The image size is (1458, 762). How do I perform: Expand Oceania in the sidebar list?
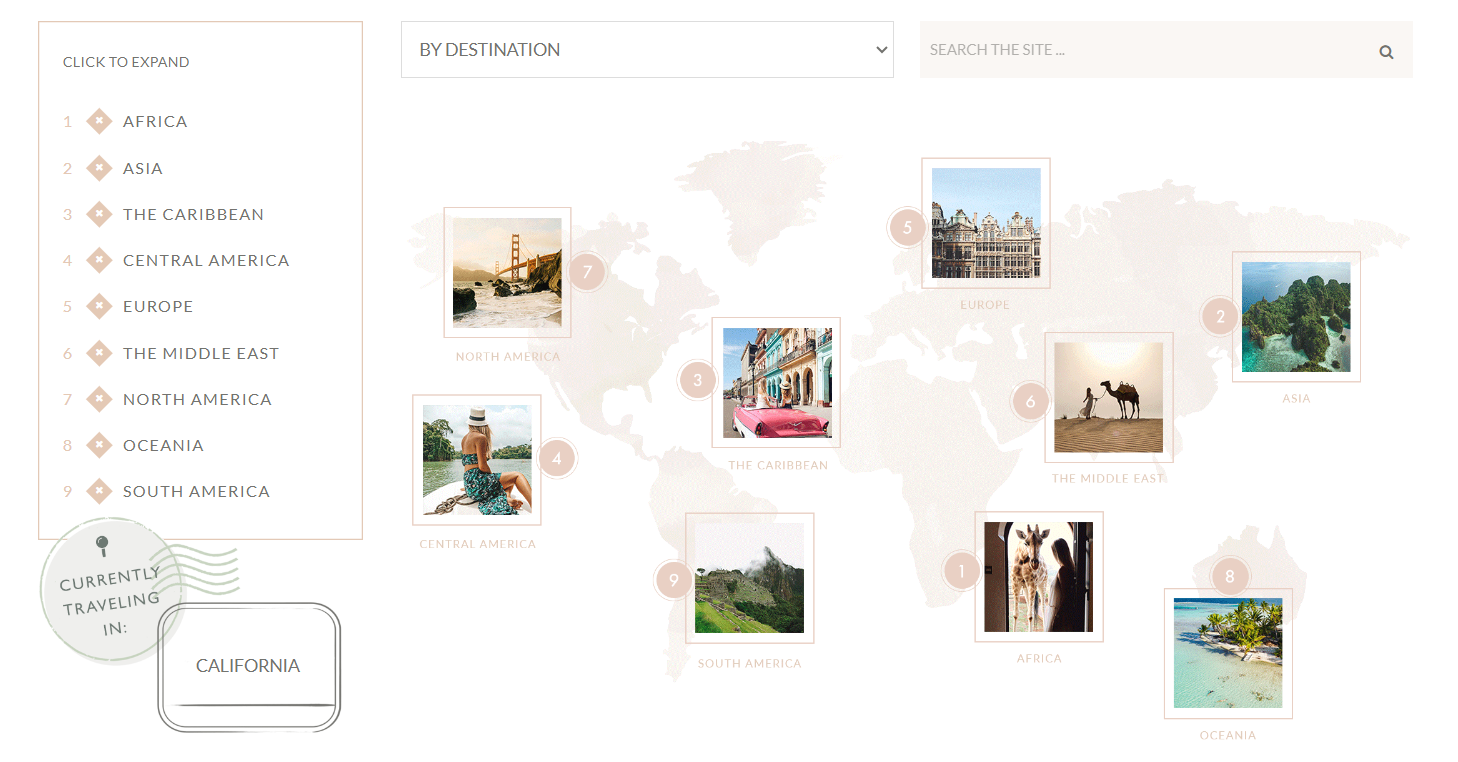(163, 445)
